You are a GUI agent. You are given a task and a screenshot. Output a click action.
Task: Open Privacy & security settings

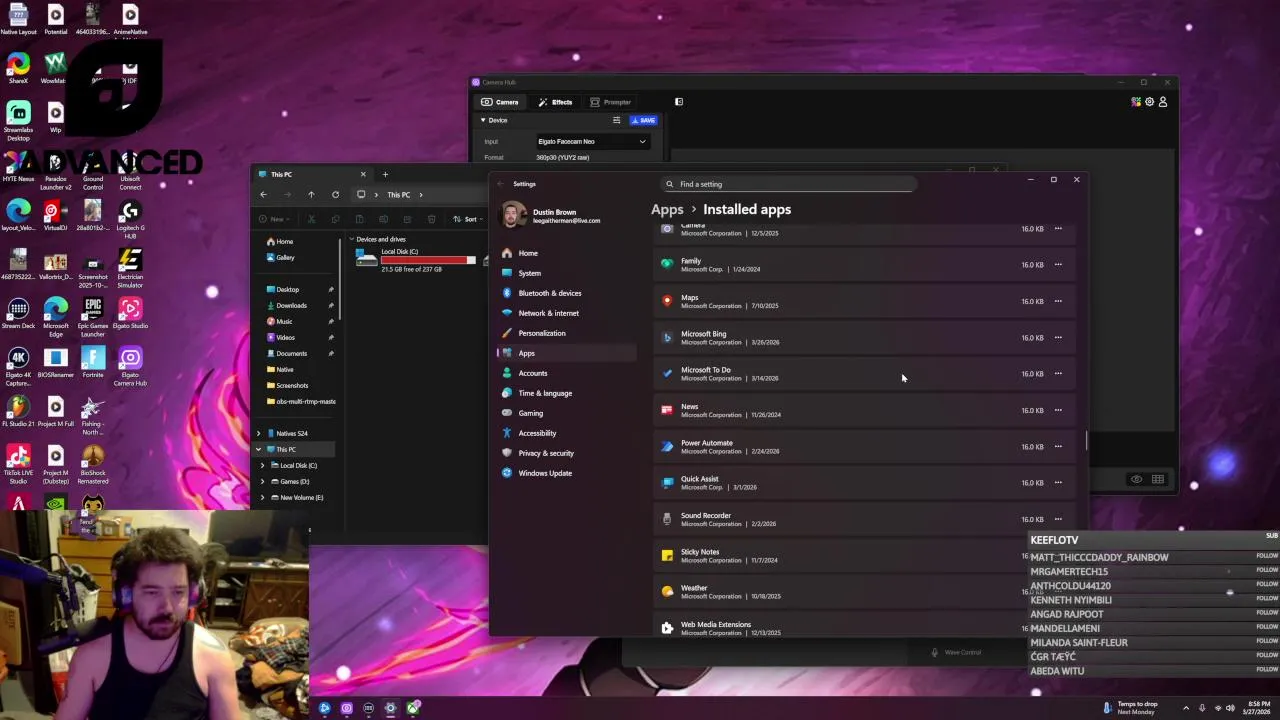click(x=566, y=453)
